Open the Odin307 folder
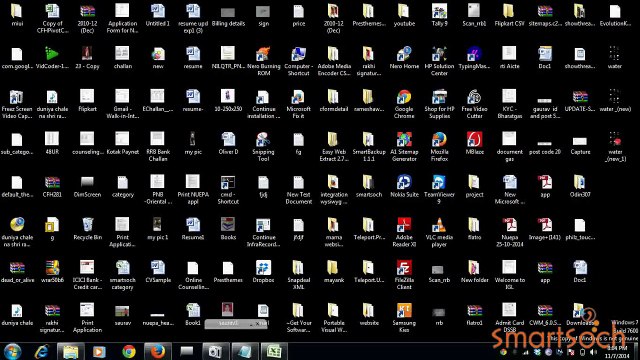 coord(580,182)
